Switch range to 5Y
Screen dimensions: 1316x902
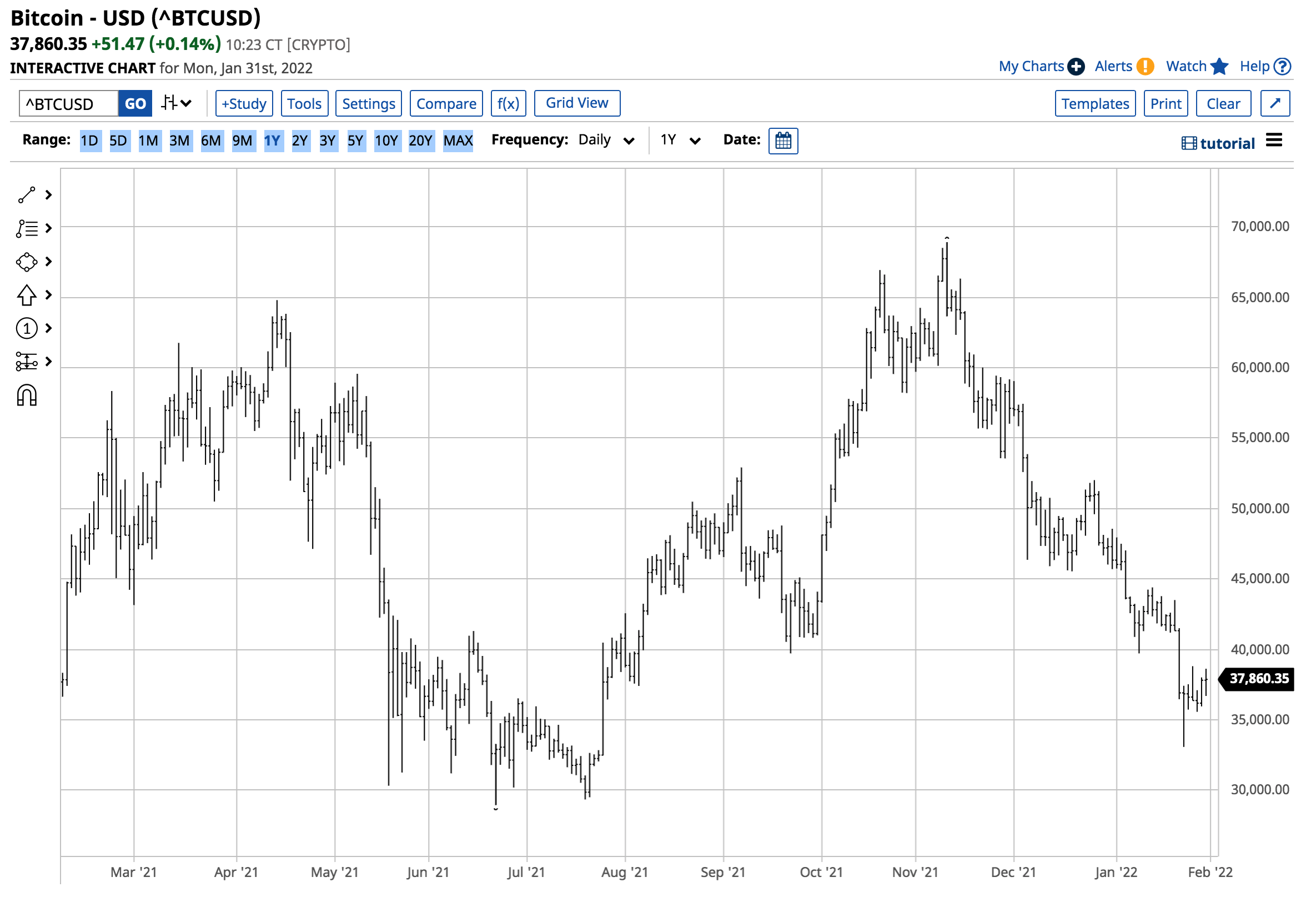356,141
